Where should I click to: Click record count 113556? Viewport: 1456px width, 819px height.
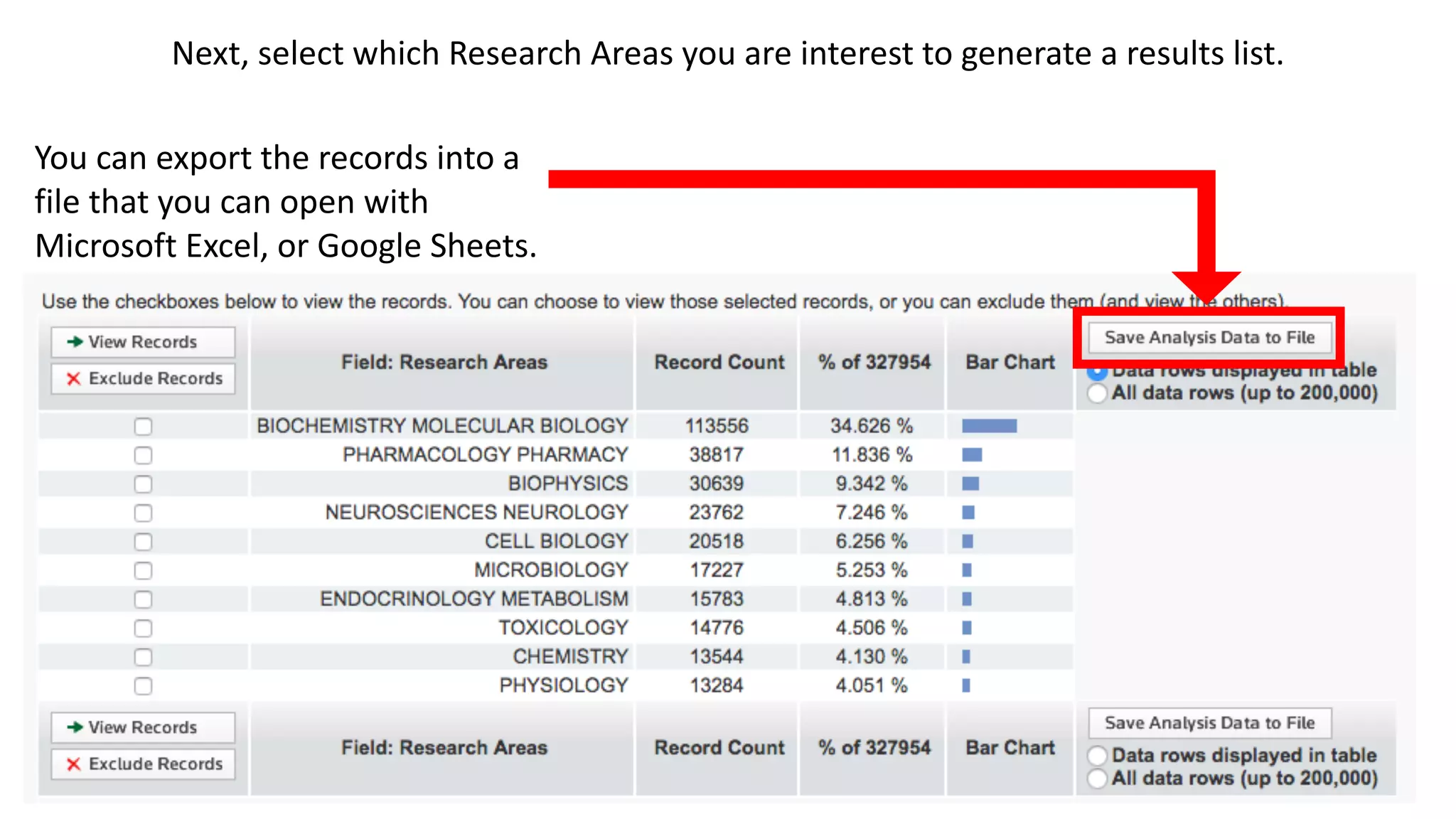point(717,426)
